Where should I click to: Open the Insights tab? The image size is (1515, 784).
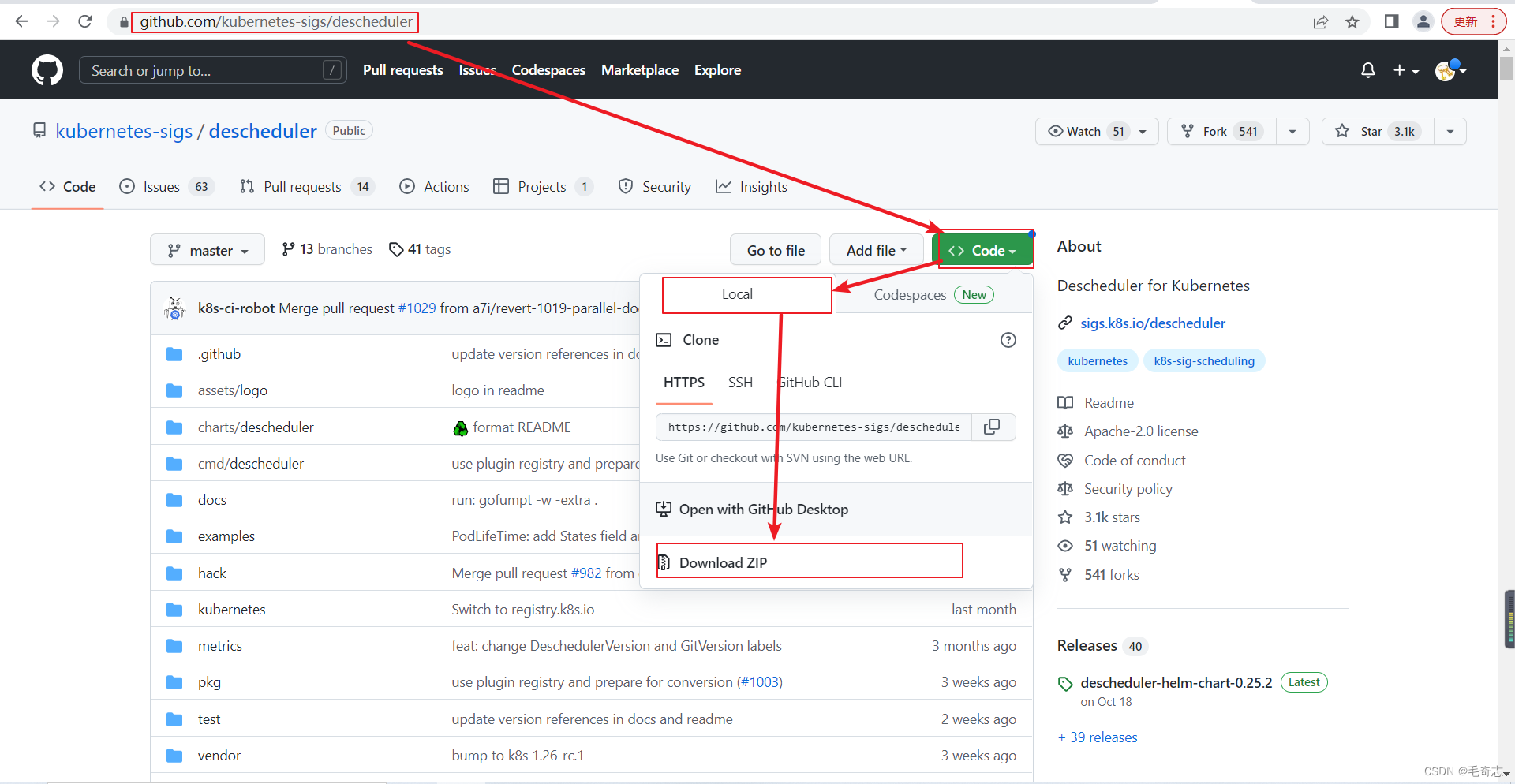pyautogui.click(x=752, y=187)
